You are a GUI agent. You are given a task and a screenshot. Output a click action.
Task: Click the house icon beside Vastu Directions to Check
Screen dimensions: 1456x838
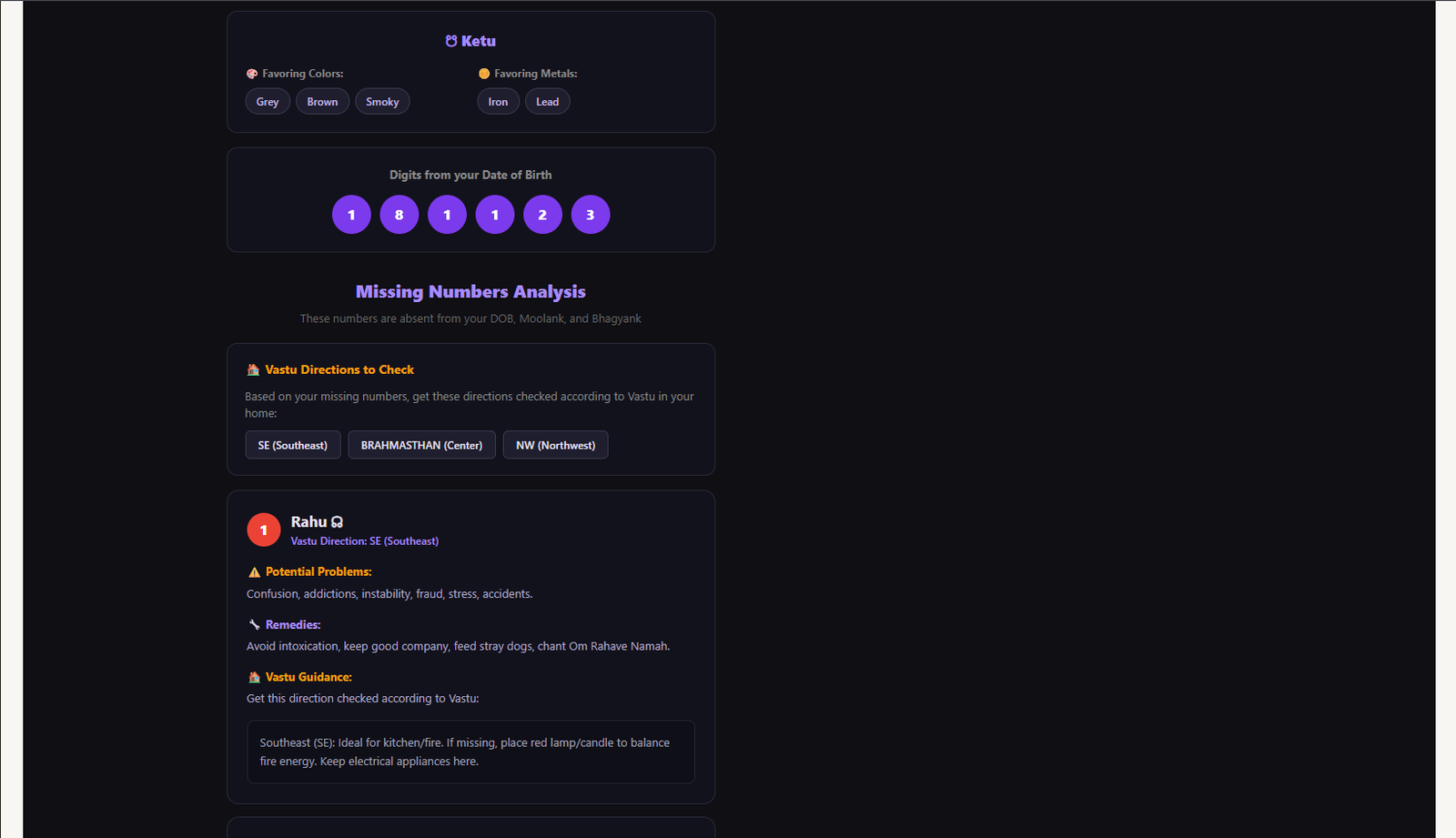(x=252, y=369)
